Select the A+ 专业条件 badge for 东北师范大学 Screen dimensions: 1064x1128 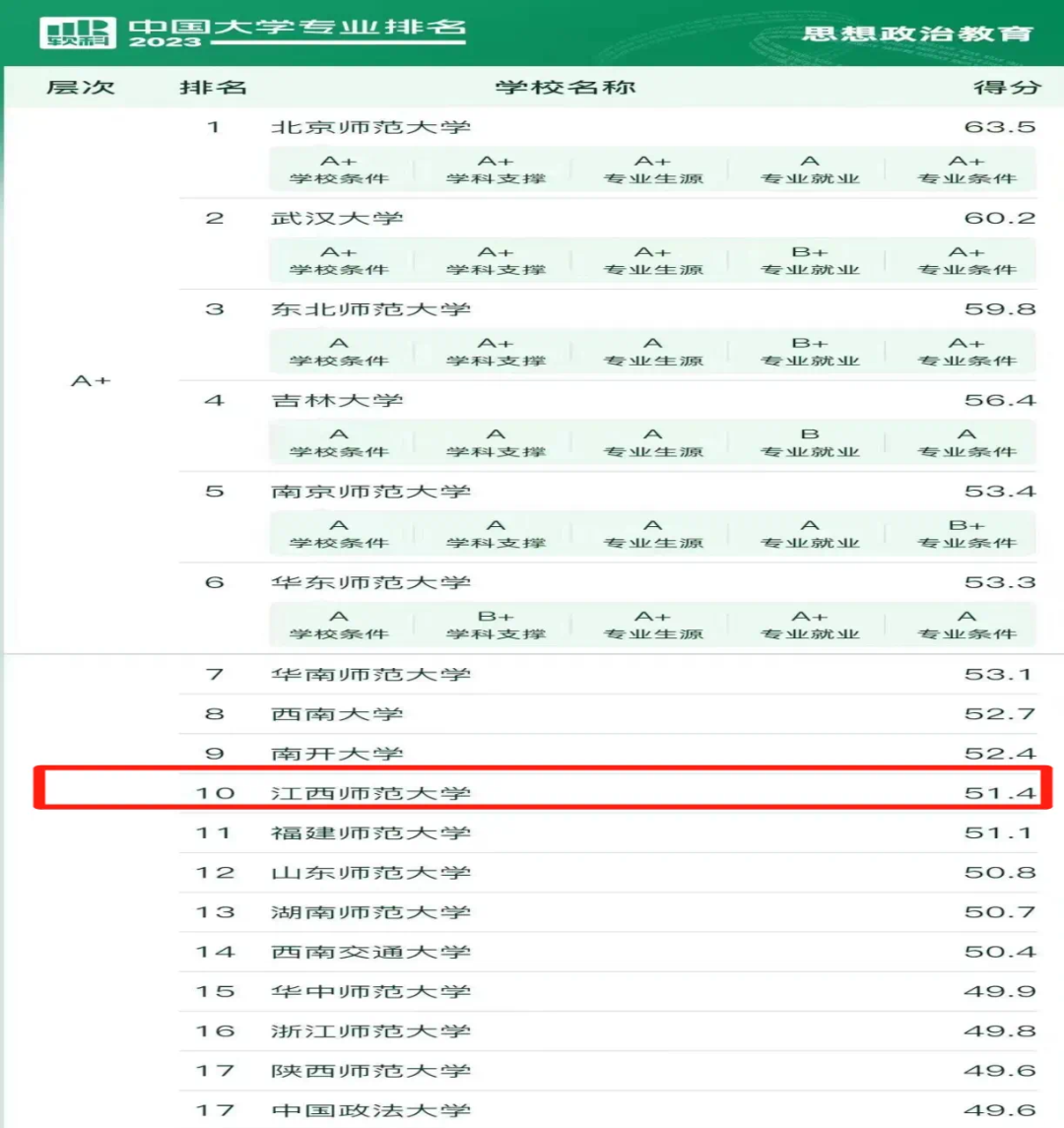click(968, 352)
